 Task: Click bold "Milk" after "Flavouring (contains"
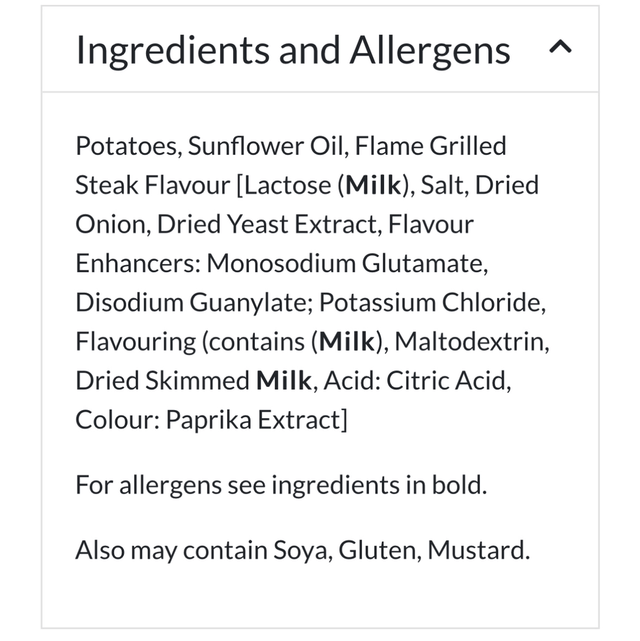pyautogui.click(x=348, y=341)
